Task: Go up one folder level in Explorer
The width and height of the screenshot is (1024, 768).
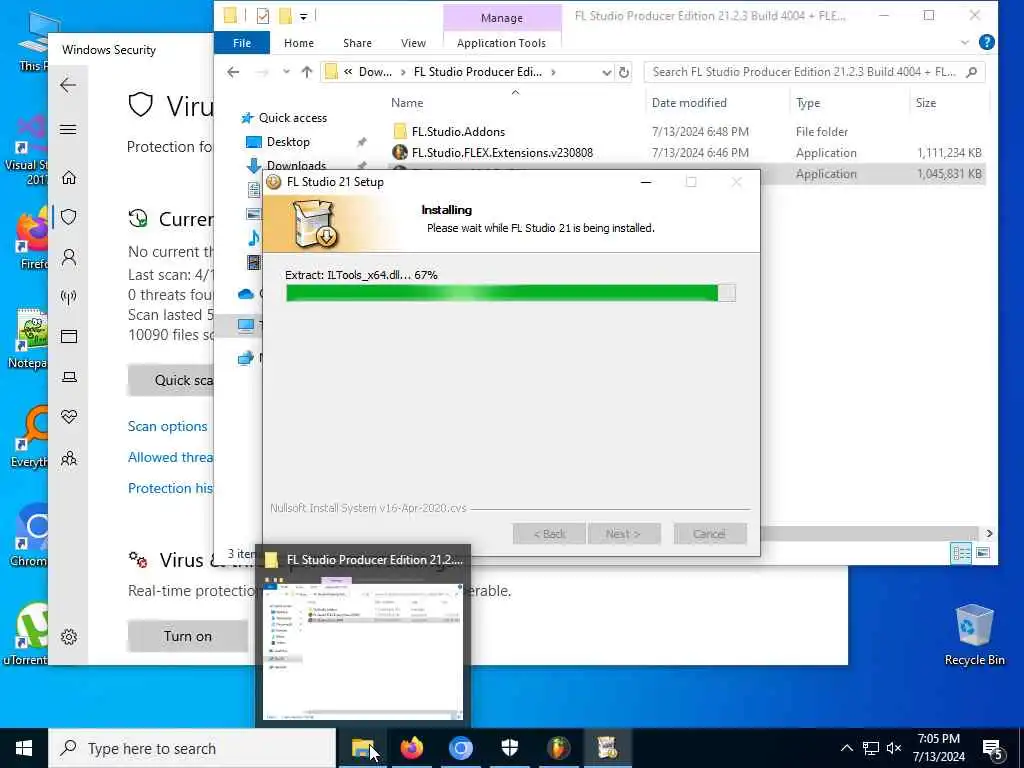Action: pyautogui.click(x=307, y=72)
